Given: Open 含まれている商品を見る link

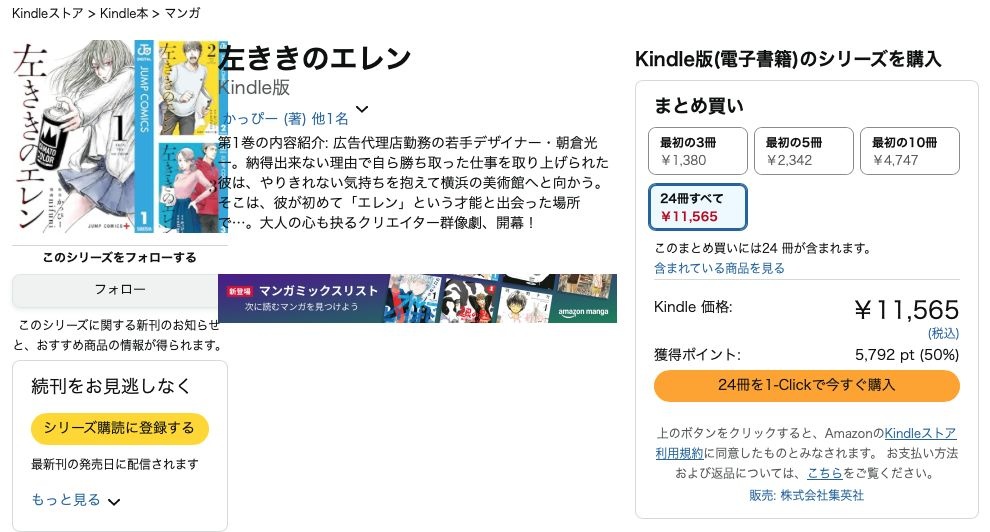Looking at the screenshot, I should (719, 268).
